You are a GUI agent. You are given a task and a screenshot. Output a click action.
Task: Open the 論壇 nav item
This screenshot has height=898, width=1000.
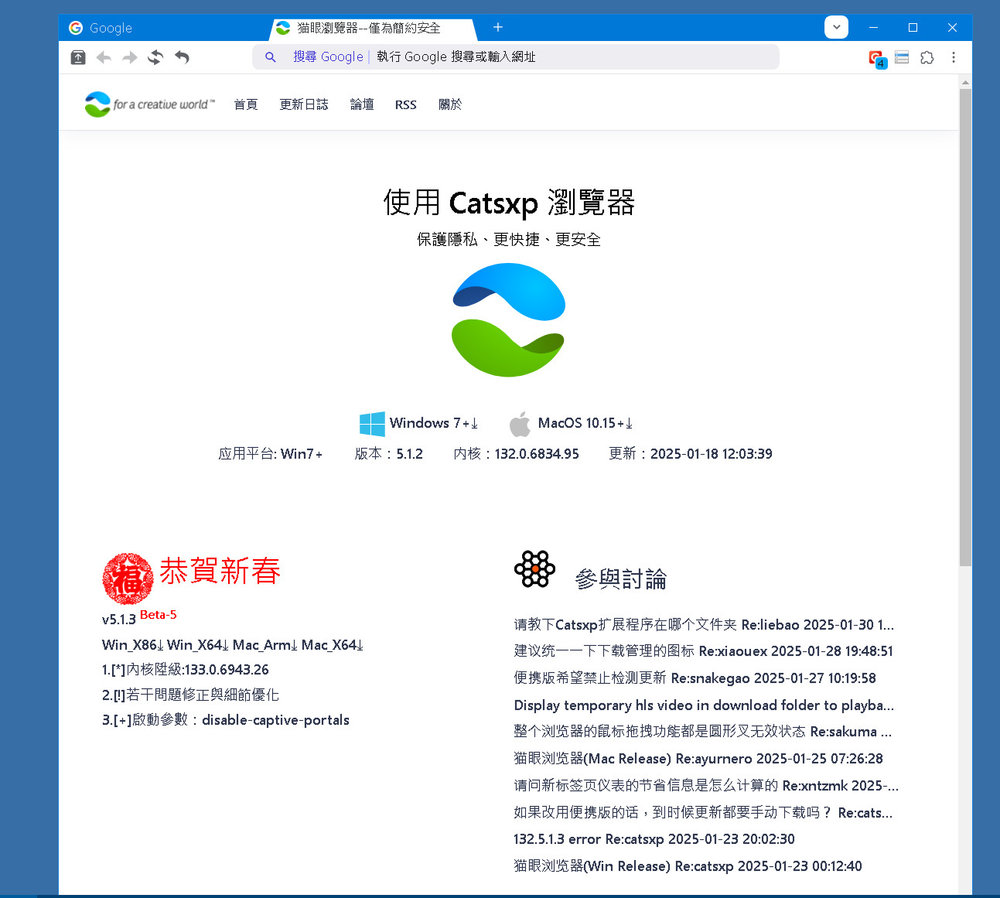pos(362,105)
